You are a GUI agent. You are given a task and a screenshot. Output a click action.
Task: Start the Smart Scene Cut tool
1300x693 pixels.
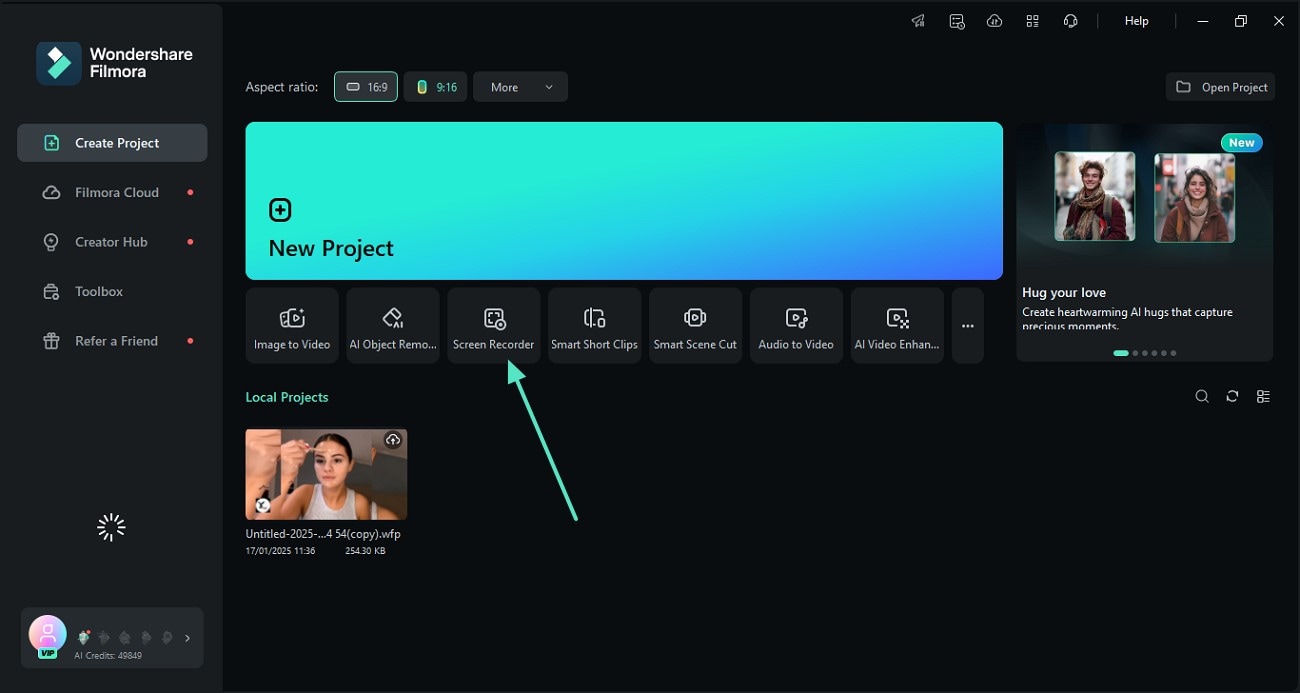695,325
